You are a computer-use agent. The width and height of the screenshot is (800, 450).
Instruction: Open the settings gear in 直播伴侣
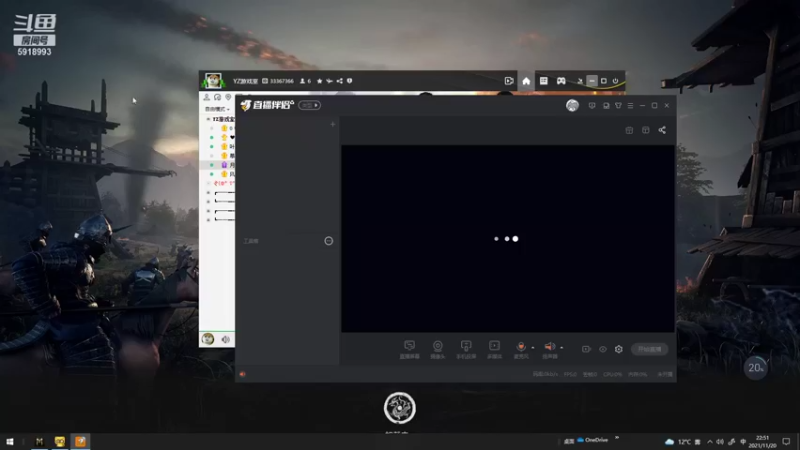click(618, 349)
